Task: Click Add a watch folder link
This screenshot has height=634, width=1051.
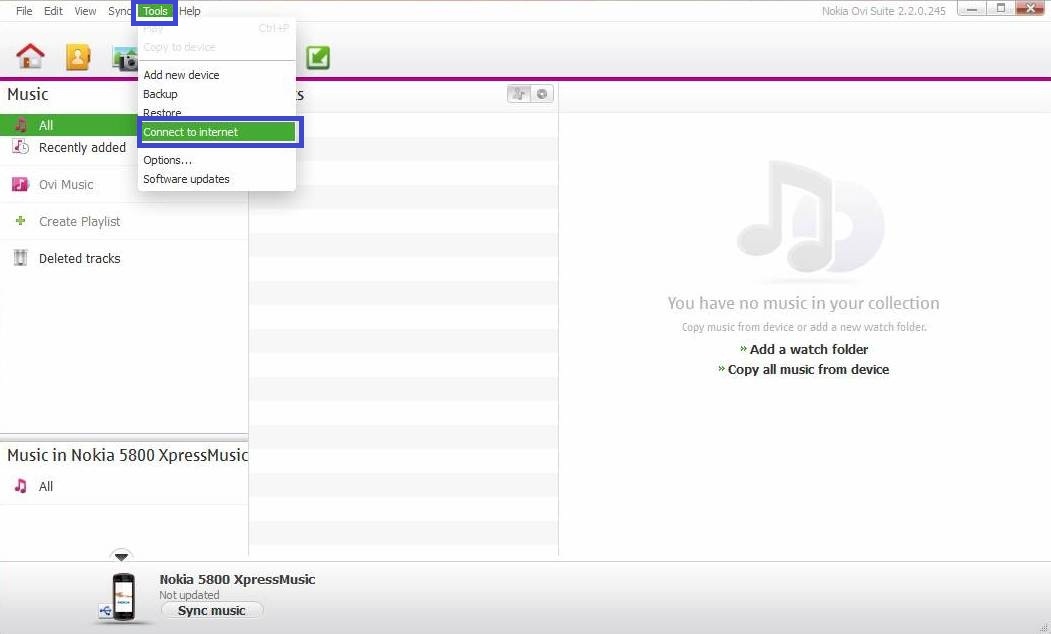Action: (808, 349)
